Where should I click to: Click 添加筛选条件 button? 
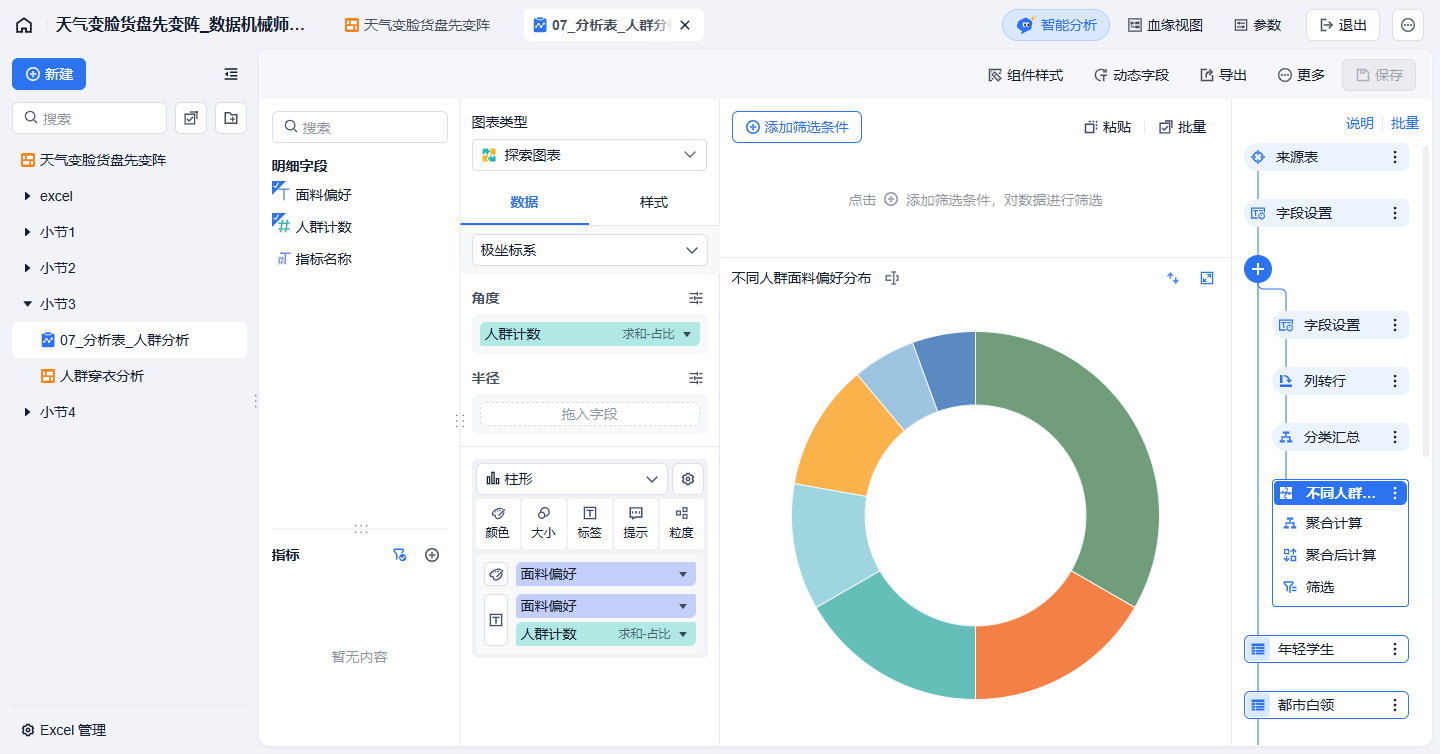pyautogui.click(x=797, y=127)
